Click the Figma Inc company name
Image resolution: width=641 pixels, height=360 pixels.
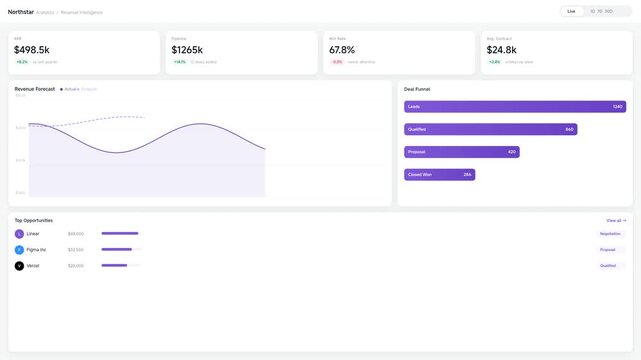(36, 250)
